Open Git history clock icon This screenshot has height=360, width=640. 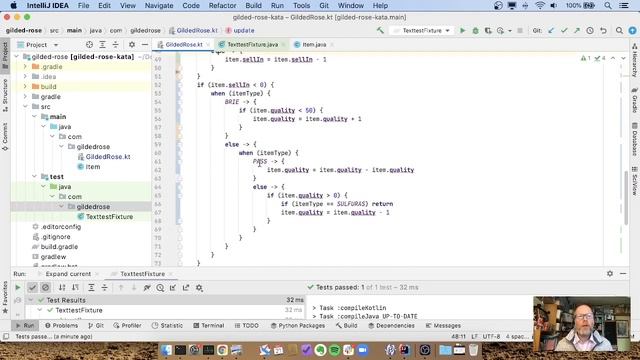(x=590, y=31)
